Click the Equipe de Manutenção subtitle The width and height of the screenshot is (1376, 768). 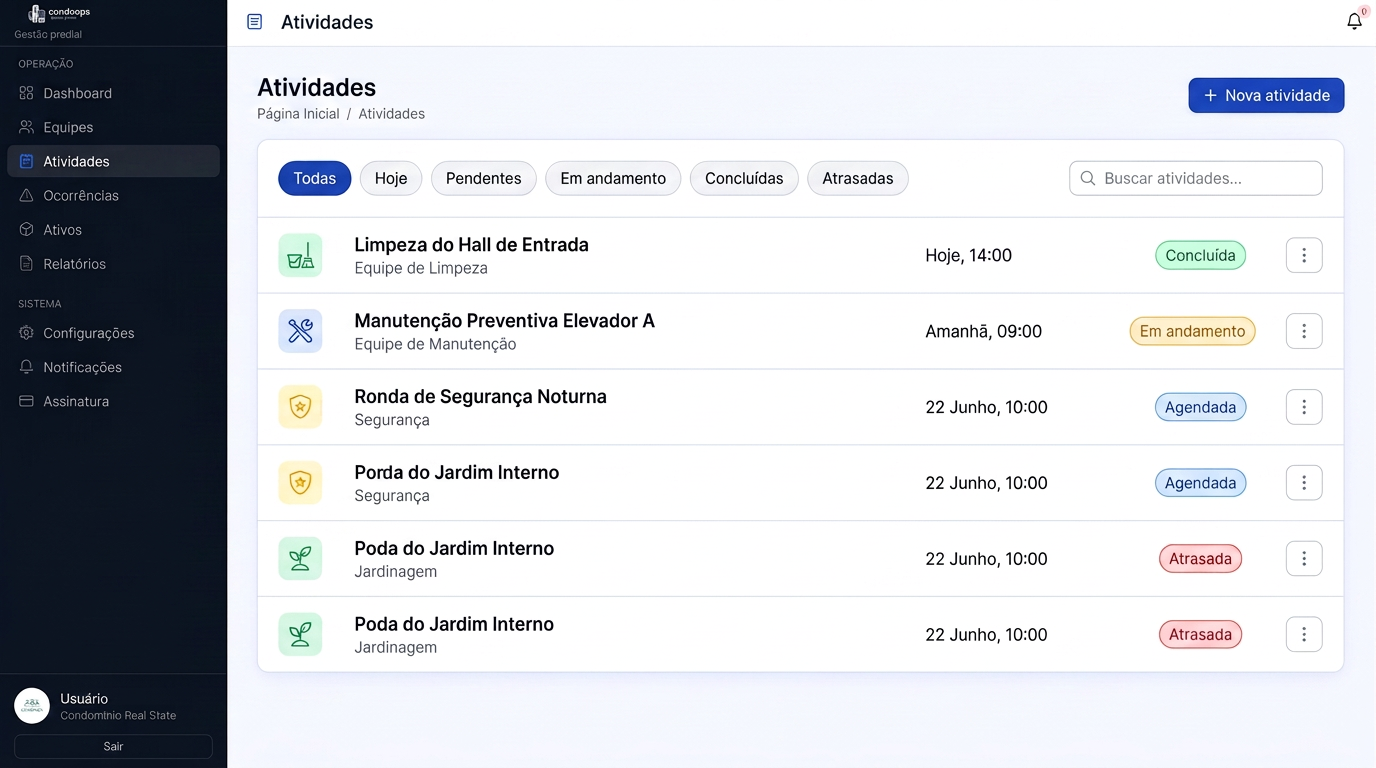click(435, 344)
